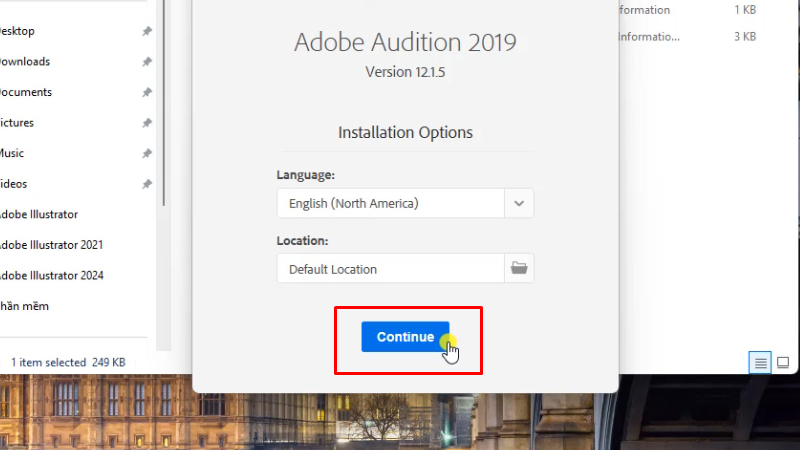
Task: Open Desktop in File Explorer sidebar
Action: pyautogui.click(x=17, y=31)
